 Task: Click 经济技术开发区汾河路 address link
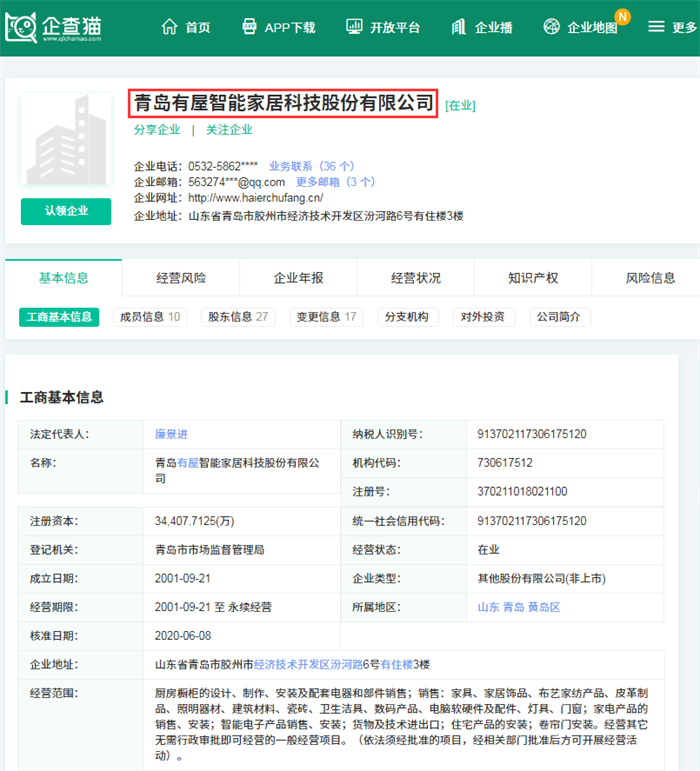click(x=308, y=665)
